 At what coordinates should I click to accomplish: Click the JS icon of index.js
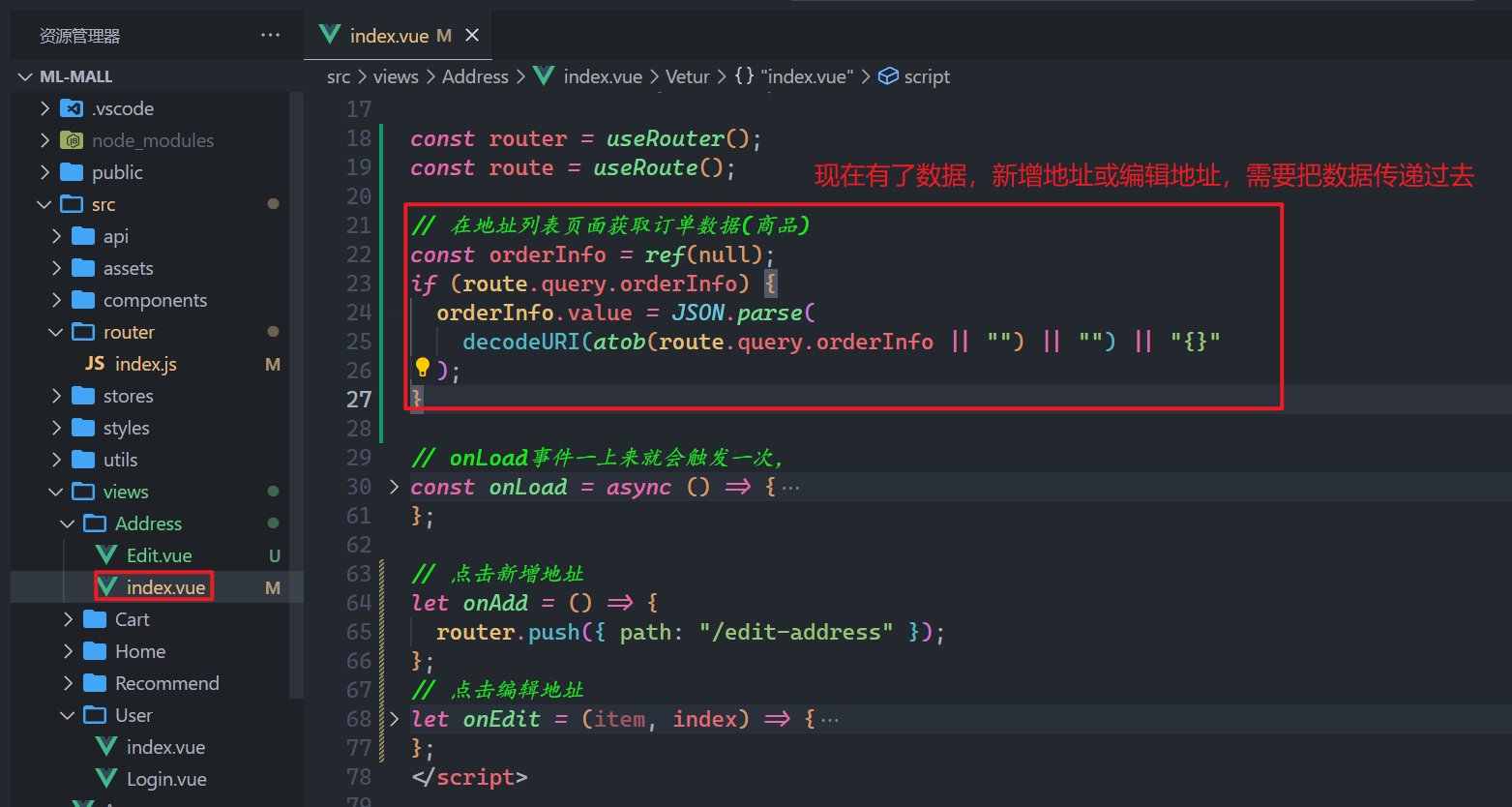(95, 364)
